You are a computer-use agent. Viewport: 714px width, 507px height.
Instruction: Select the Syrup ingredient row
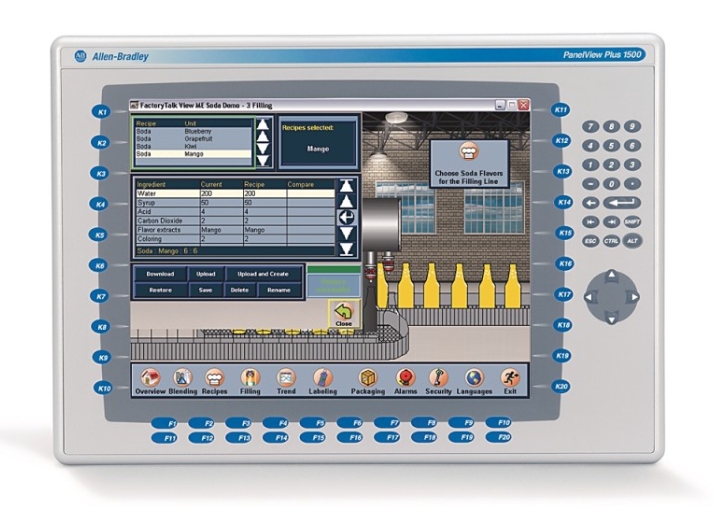tap(235, 203)
